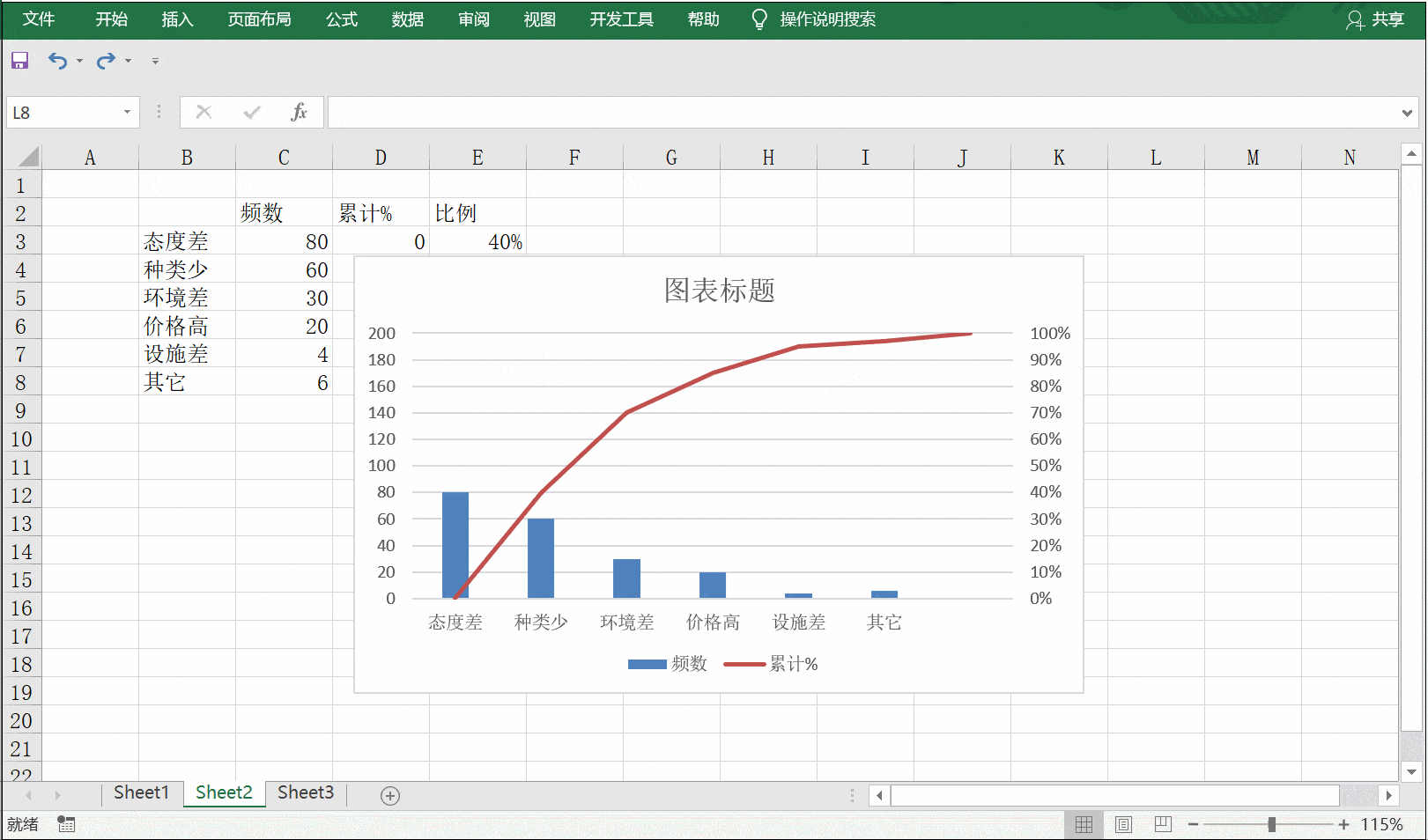Switch to Page Break Preview view

click(x=1163, y=824)
